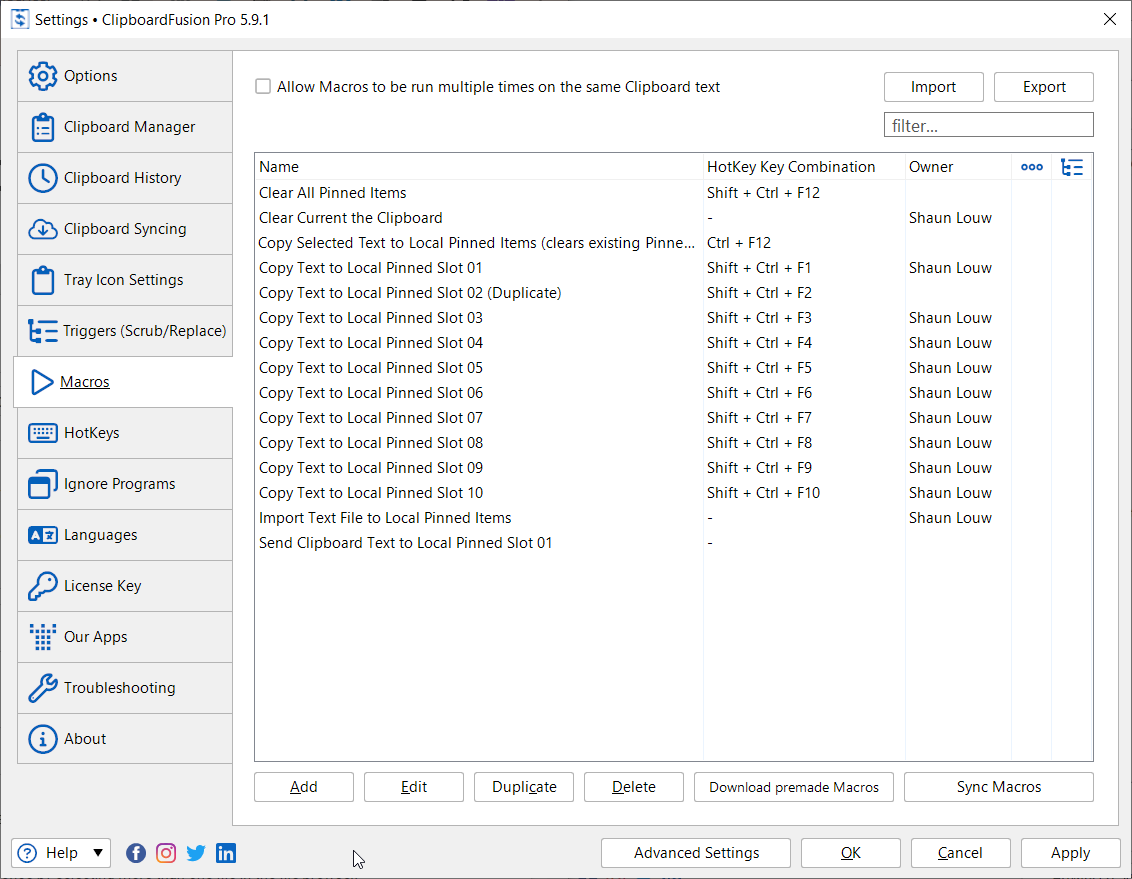The width and height of the screenshot is (1132, 879).
Task: Expand the Help dropdown arrow
Action: click(x=98, y=853)
